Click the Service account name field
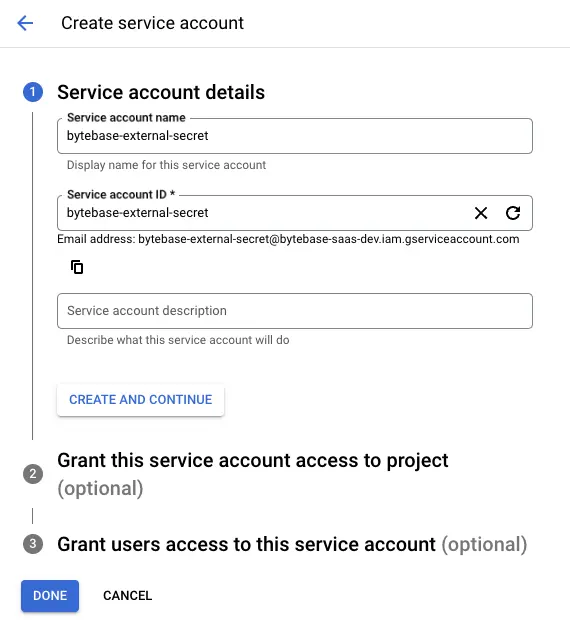 coord(295,136)
